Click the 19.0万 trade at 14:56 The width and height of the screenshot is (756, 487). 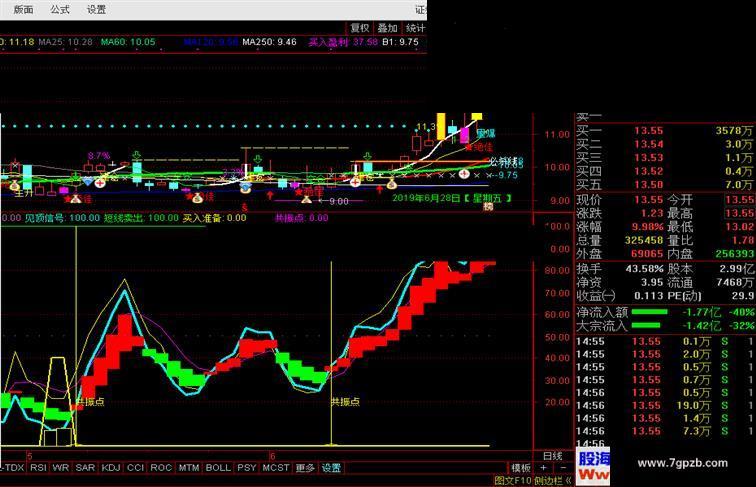click(x=693, y=406)
